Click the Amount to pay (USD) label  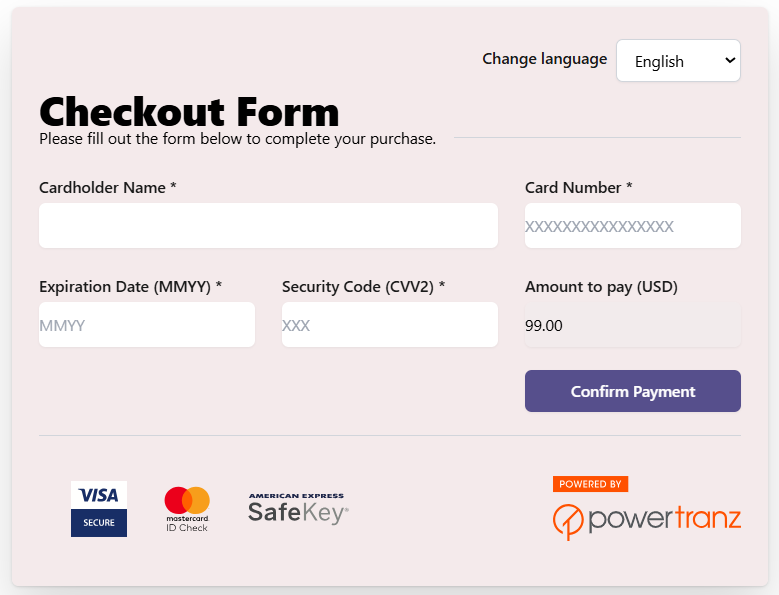(601, 287)
